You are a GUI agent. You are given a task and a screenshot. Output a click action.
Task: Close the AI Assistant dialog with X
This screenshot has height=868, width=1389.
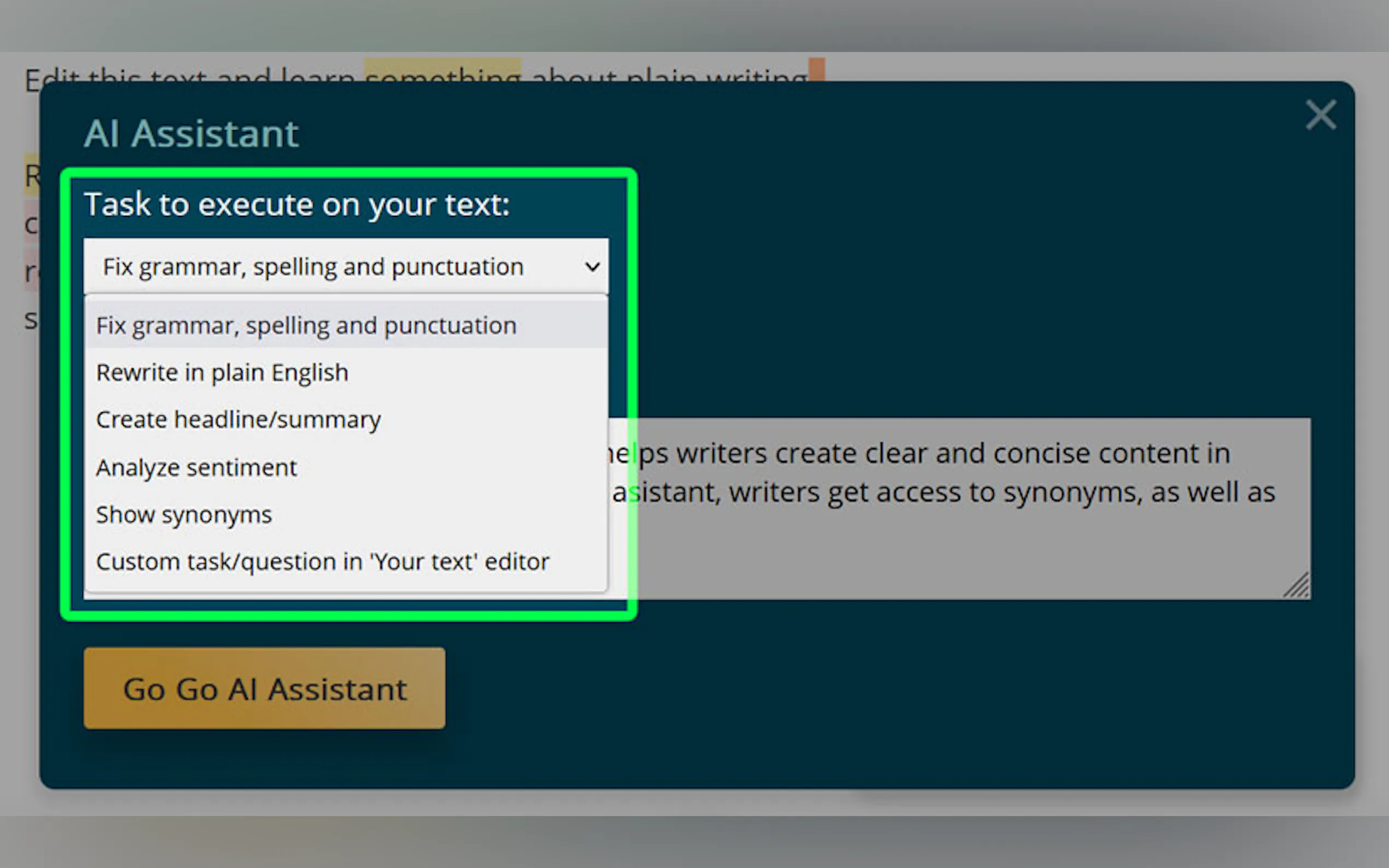tap(1320, 115)
